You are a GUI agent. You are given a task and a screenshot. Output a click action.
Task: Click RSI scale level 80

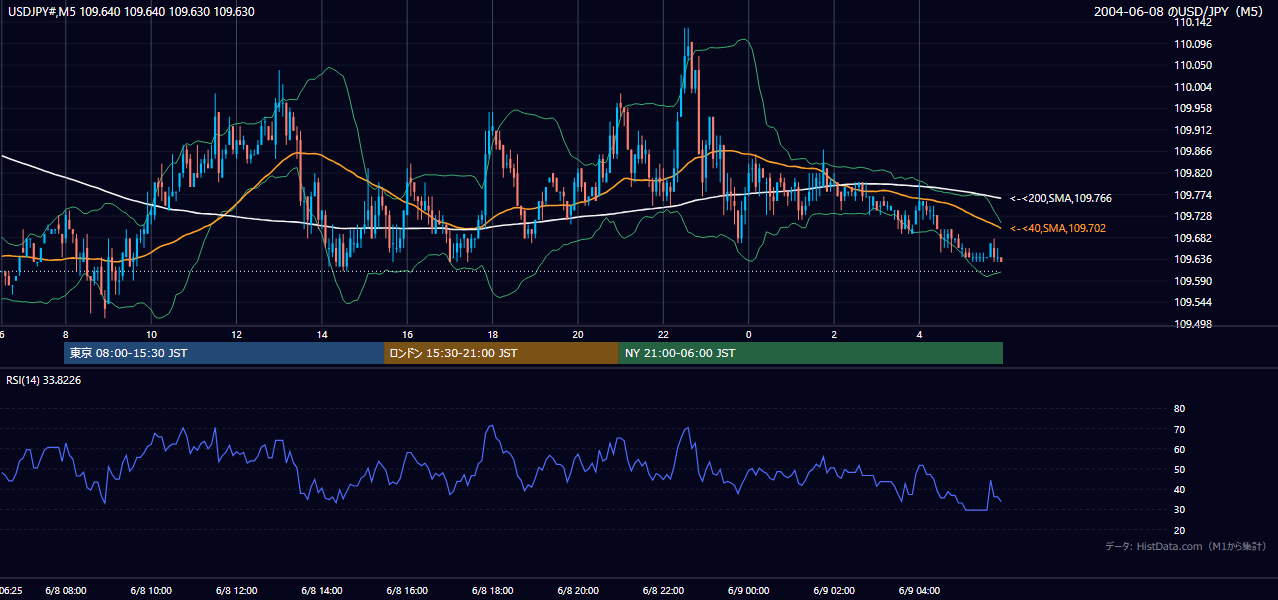(x=1179, y=409)
